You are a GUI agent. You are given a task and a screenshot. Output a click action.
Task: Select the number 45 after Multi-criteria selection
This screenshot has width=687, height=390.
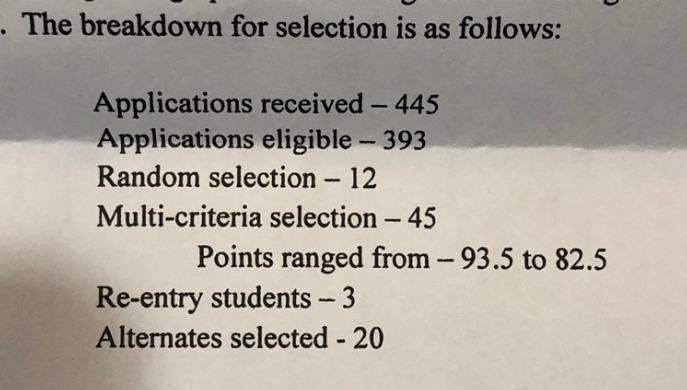(421, 218)
